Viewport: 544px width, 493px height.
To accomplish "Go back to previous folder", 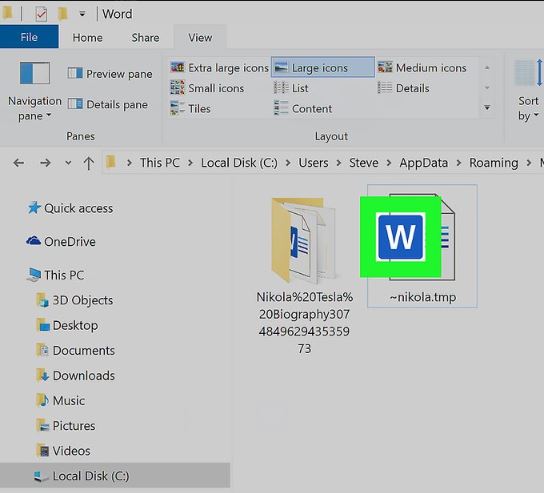I will tap(18, 162).
